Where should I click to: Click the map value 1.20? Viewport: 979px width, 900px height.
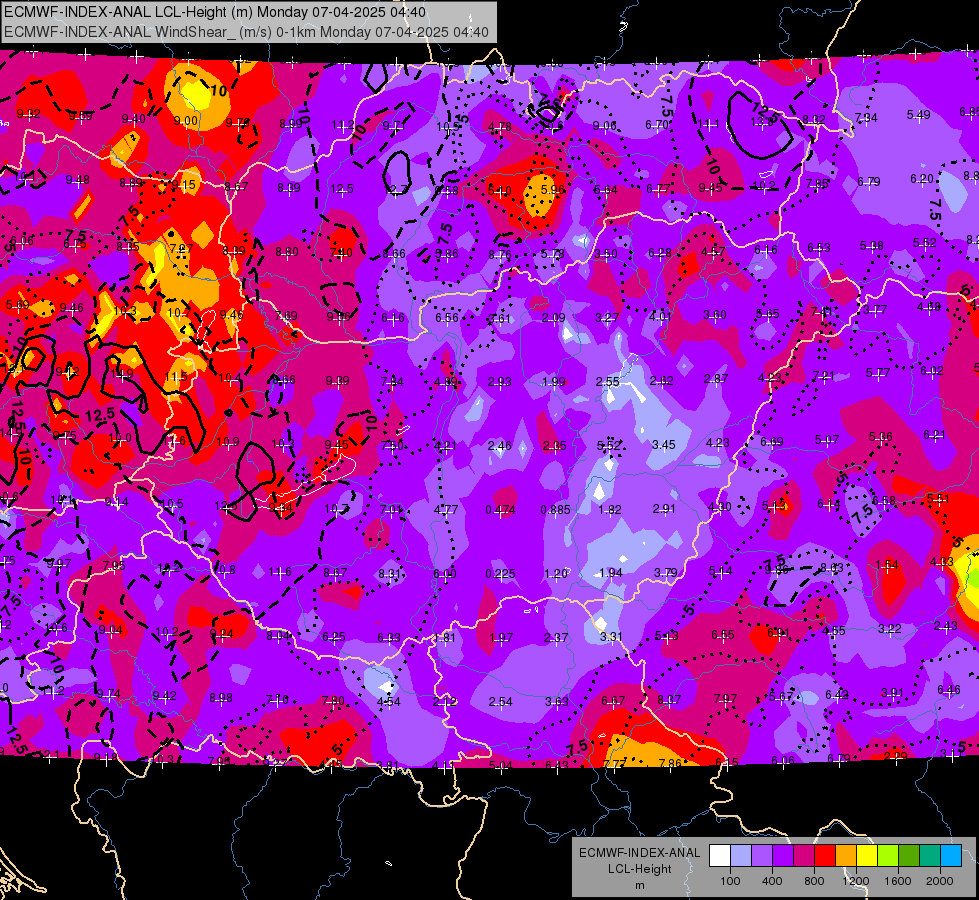(x=555, y=573)
